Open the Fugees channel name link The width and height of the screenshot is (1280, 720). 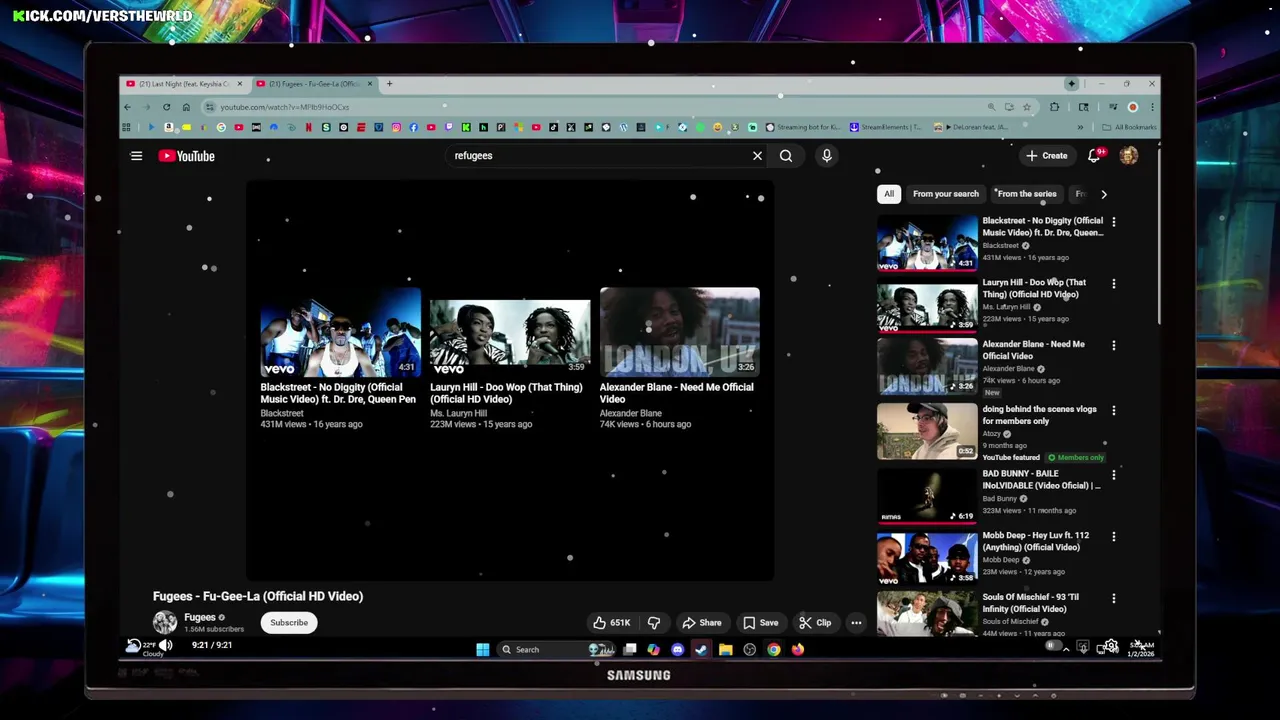(200, 617)
